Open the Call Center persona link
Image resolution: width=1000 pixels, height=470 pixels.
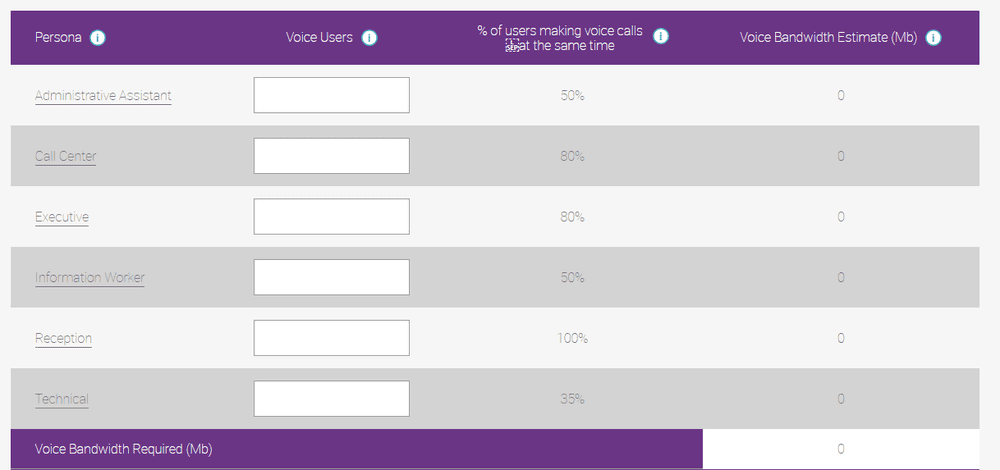65,156
